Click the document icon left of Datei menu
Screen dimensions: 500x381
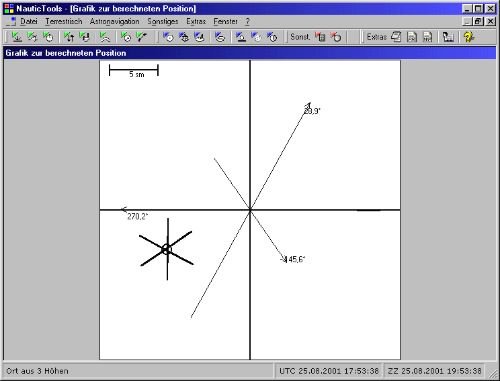pyautogui.click(x=12, y=22)
